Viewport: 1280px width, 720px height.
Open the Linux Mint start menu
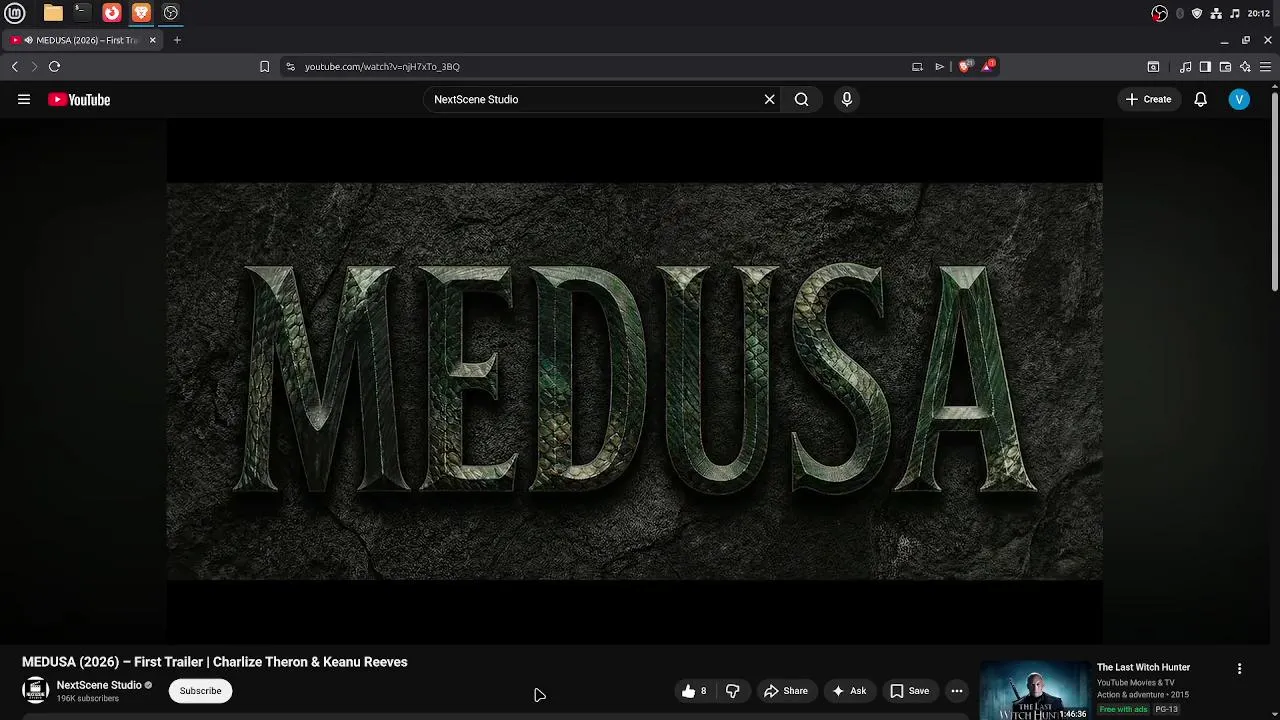(15, 13)
